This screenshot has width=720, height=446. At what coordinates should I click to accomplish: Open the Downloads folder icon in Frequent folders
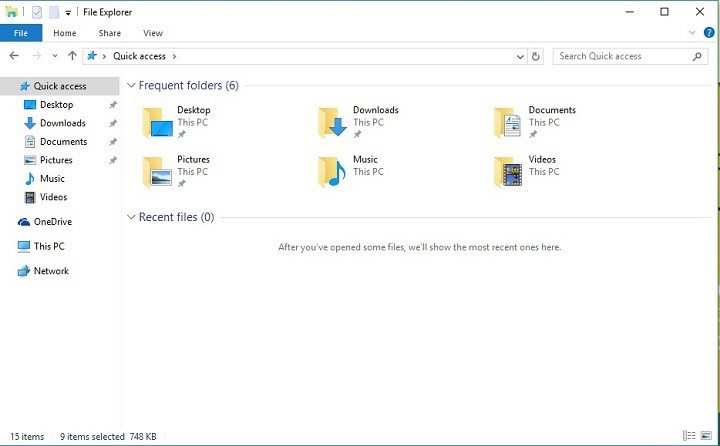[x=333, y=123]
